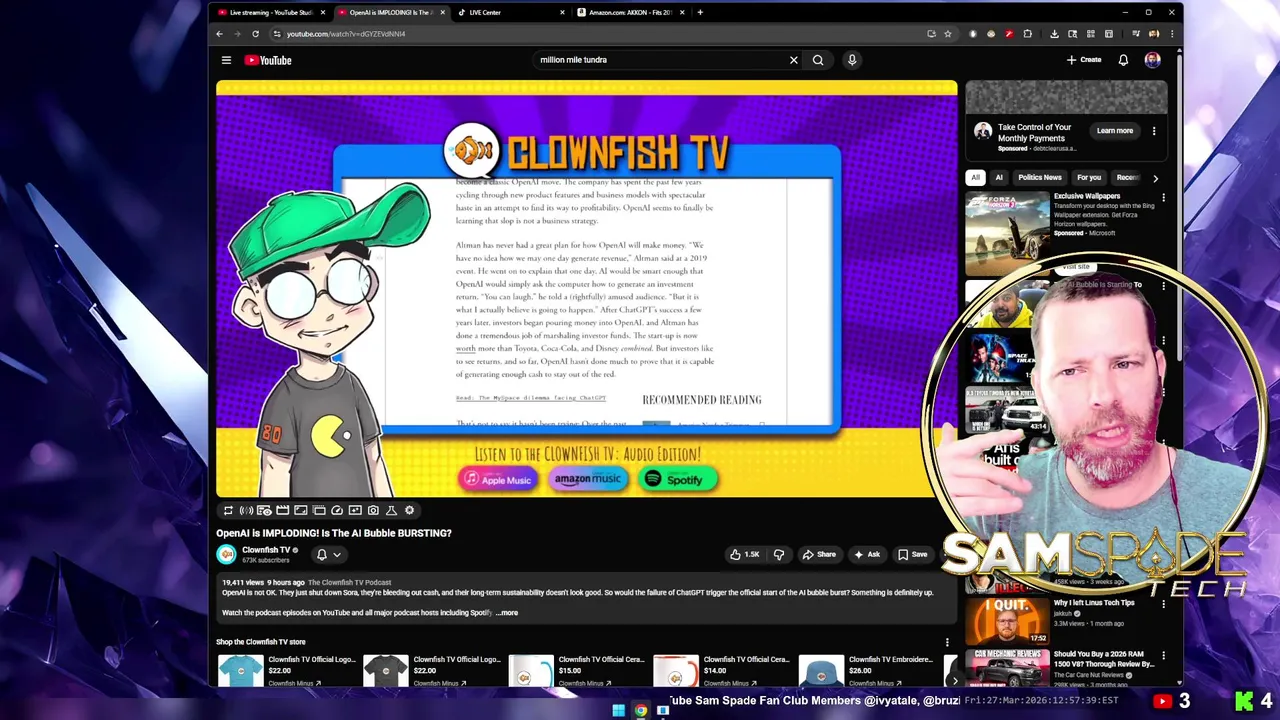
Task: Advance the store shelf with next arrow
Action: [x=954, y=681]
